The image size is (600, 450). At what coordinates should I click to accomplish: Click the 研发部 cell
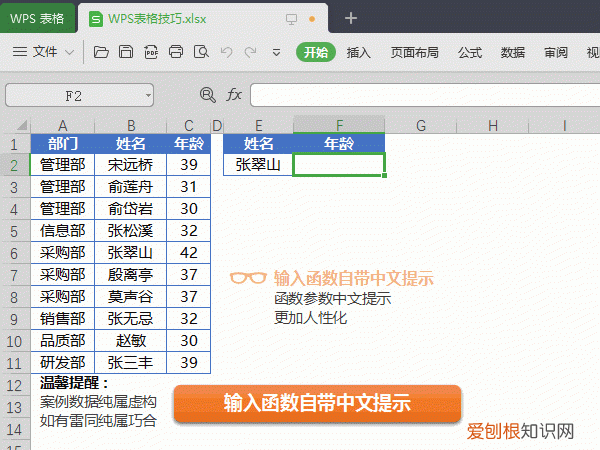(63, 363)
